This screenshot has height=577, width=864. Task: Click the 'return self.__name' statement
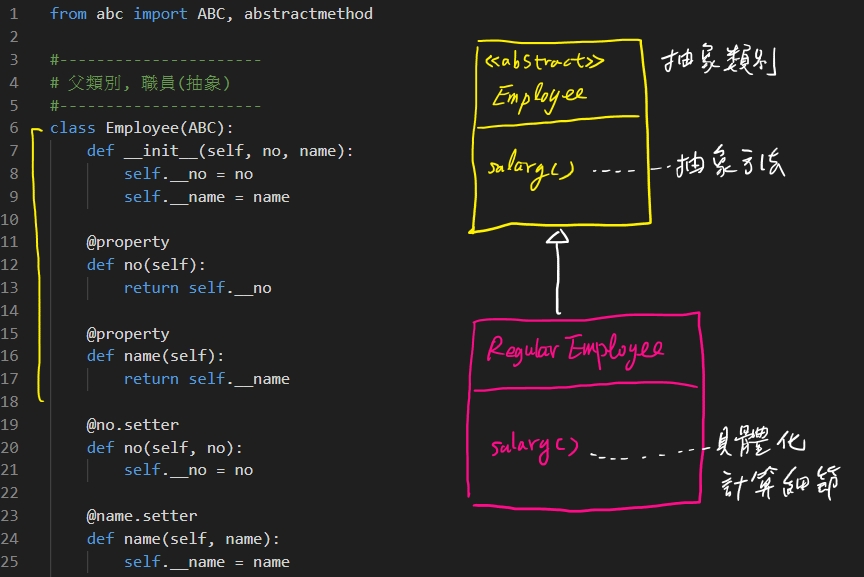[206, 379]
